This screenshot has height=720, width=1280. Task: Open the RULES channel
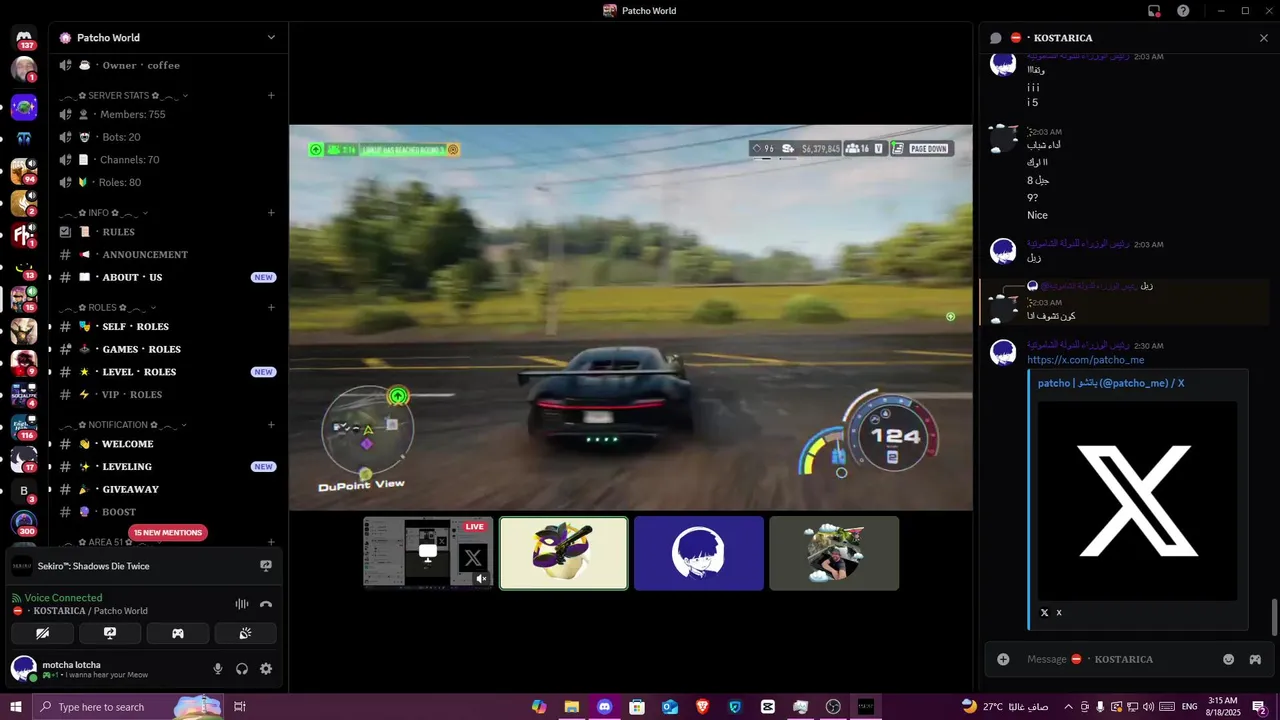166,232
